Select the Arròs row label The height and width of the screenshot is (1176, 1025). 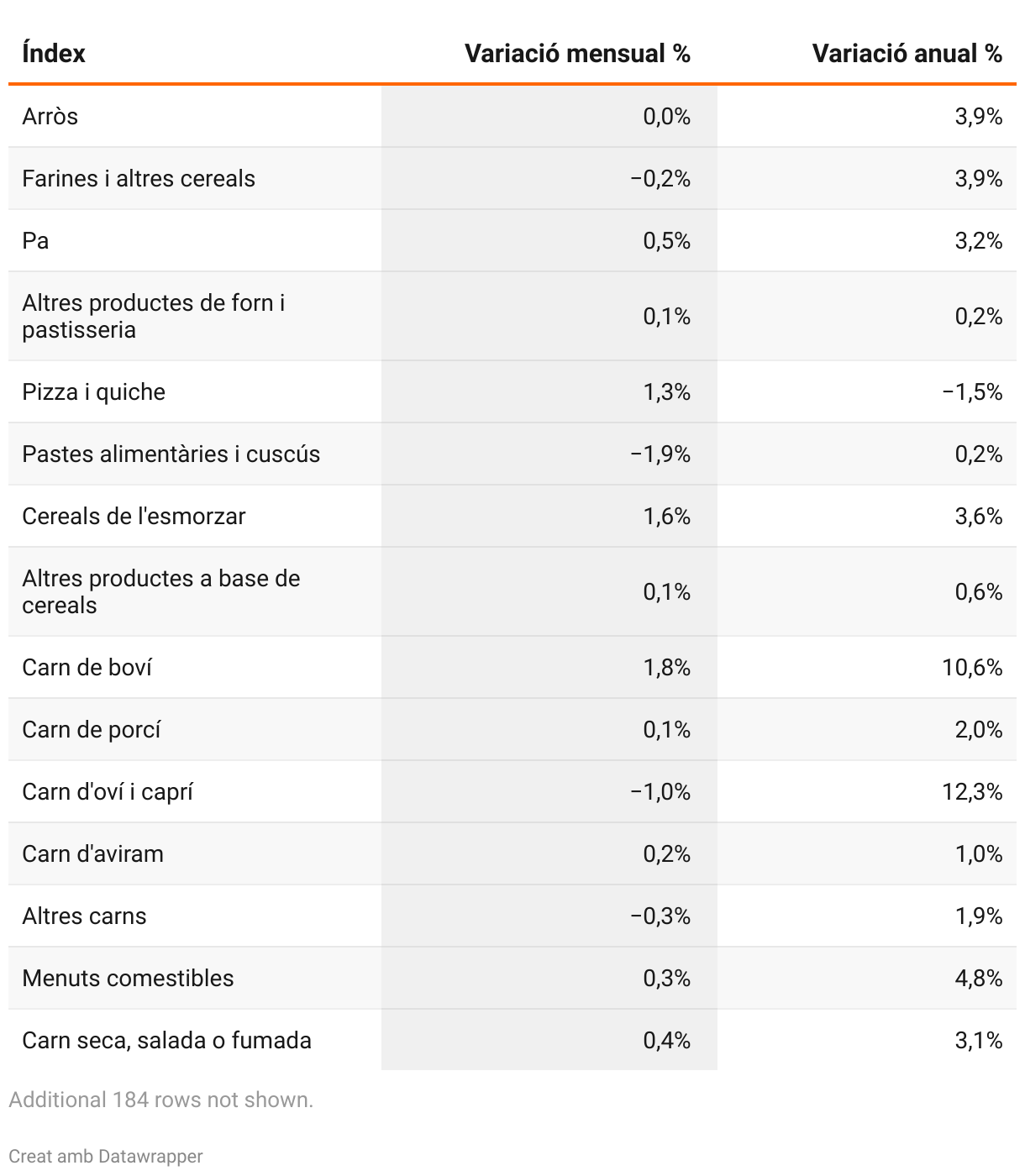[x=50, y=116]
